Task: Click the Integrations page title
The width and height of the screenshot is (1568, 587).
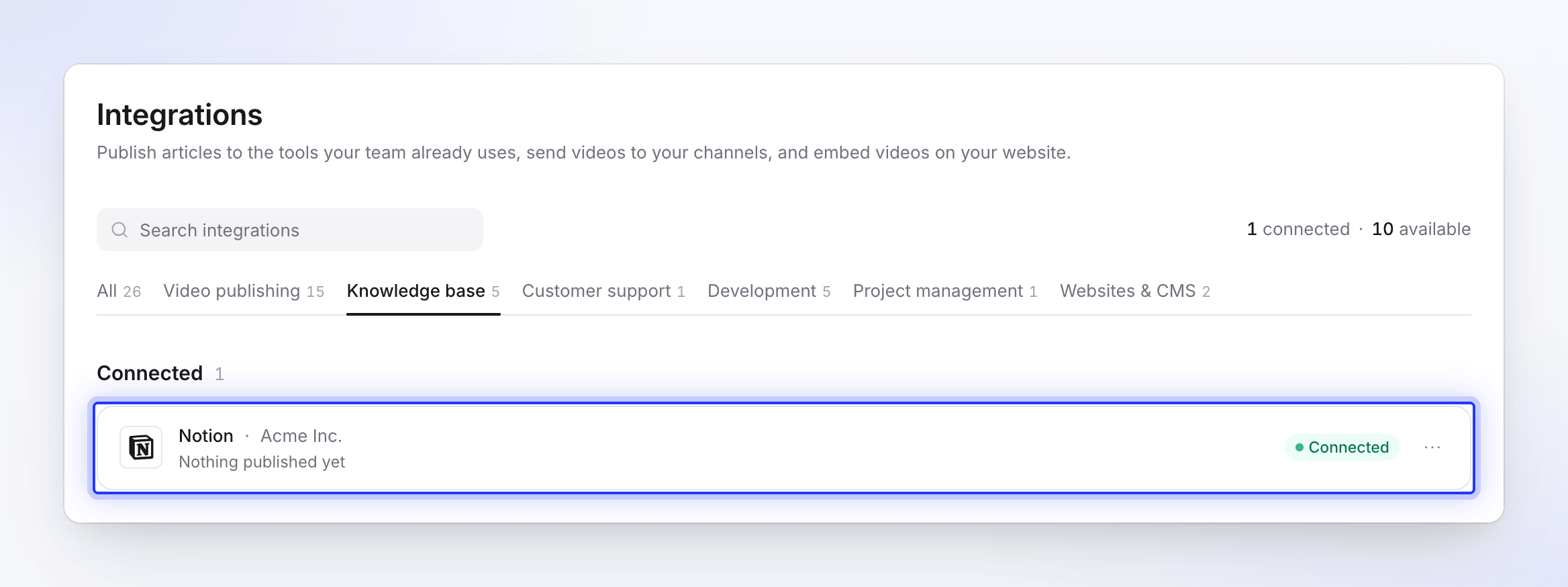Action: tap(179, 115)
